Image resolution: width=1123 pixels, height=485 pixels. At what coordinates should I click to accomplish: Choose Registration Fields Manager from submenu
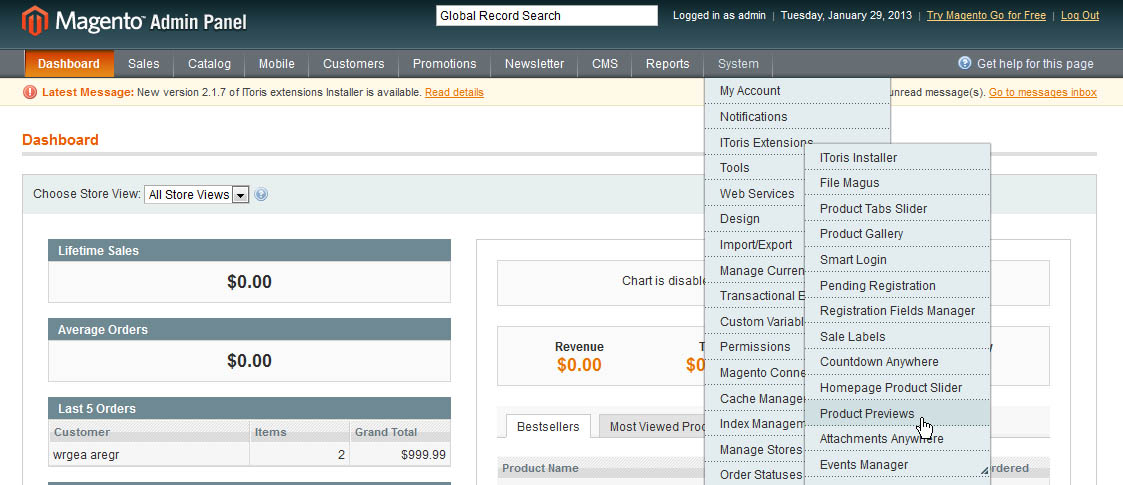(897, 311)
